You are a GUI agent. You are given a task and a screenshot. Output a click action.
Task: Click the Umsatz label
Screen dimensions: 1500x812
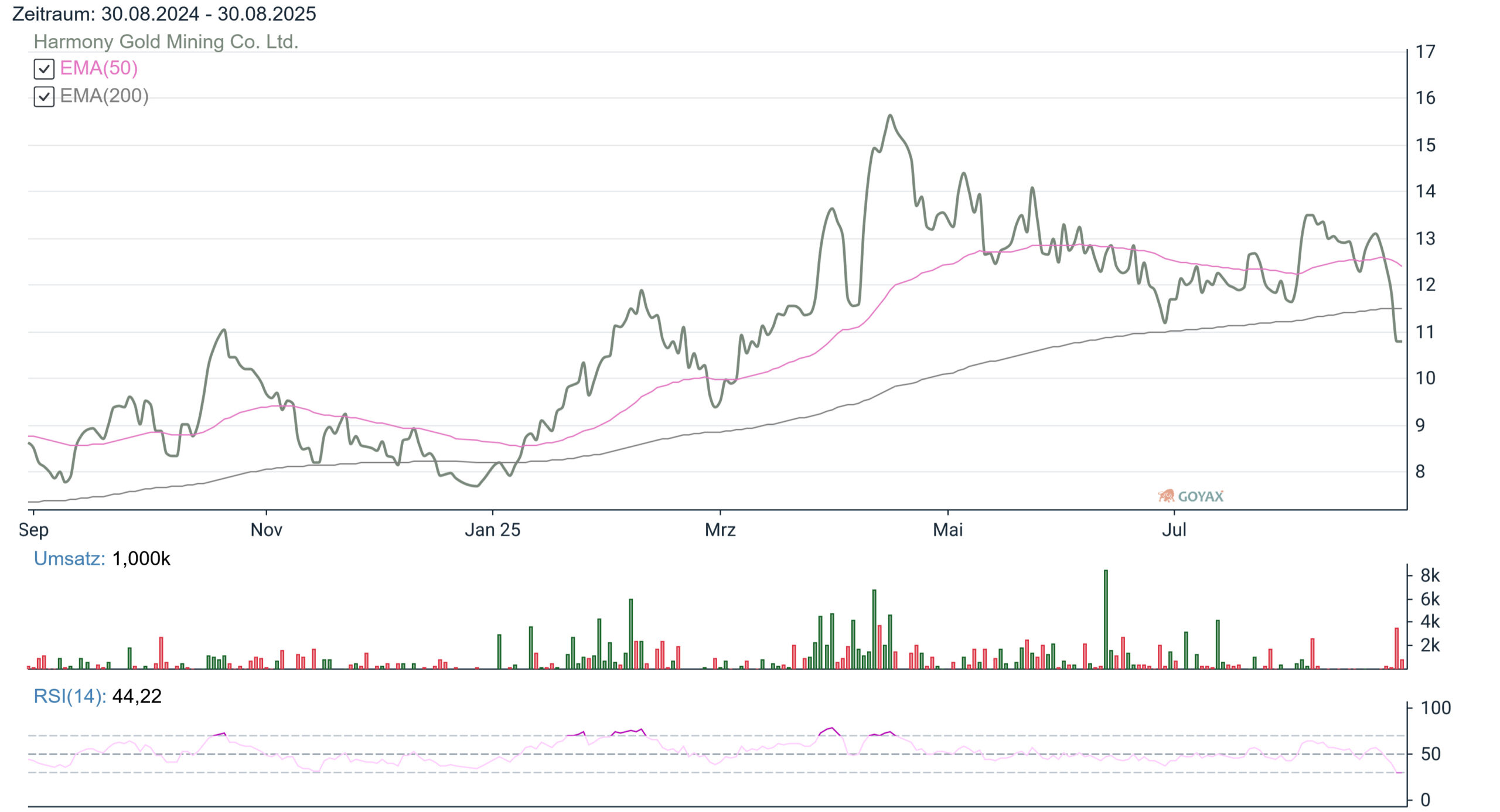(69, 558)
